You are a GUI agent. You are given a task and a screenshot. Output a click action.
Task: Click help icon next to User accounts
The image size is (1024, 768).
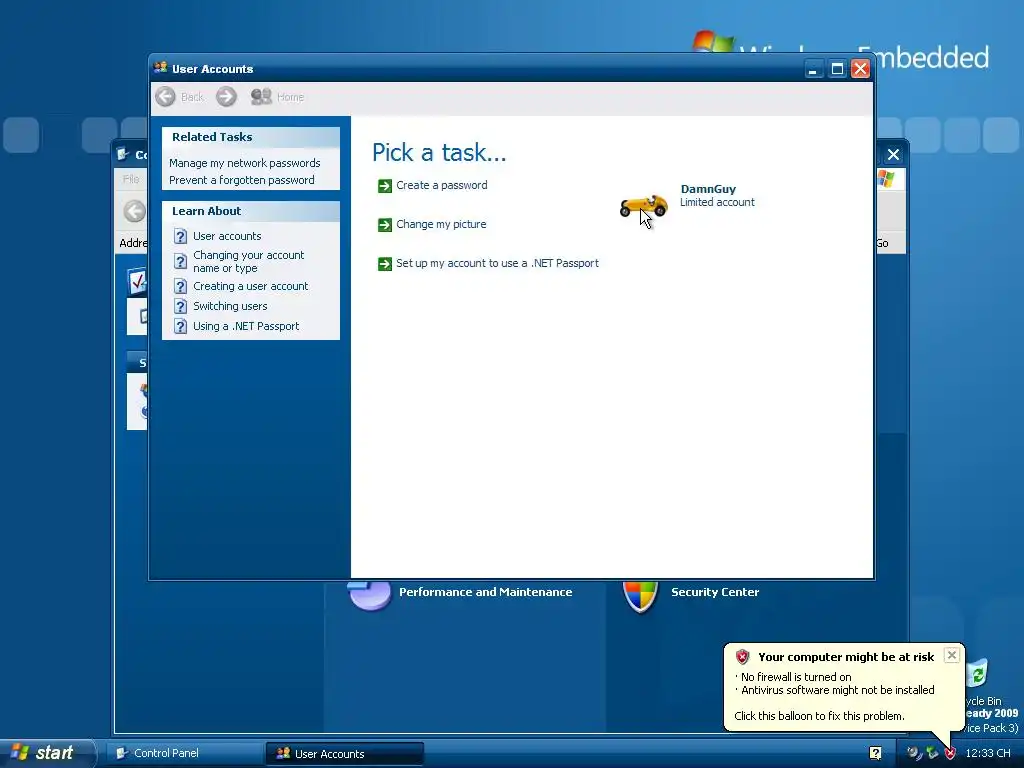point(181,236)
